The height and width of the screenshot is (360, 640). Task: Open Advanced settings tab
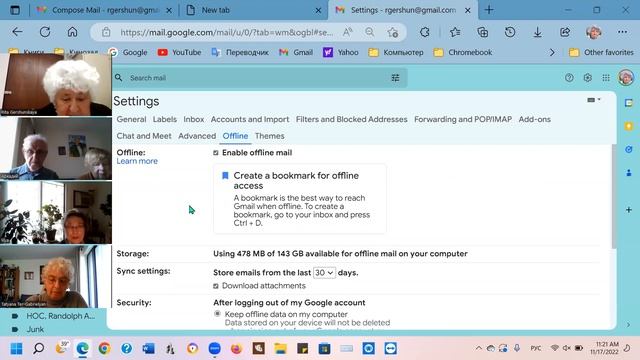pos(197,136)
